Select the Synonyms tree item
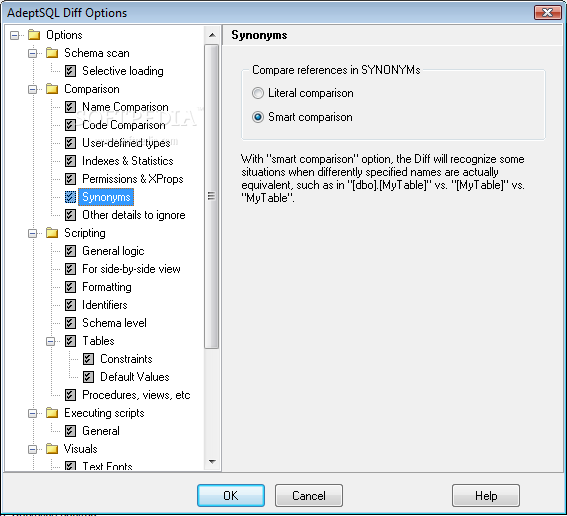567x516 pixels. coord(106,197)
